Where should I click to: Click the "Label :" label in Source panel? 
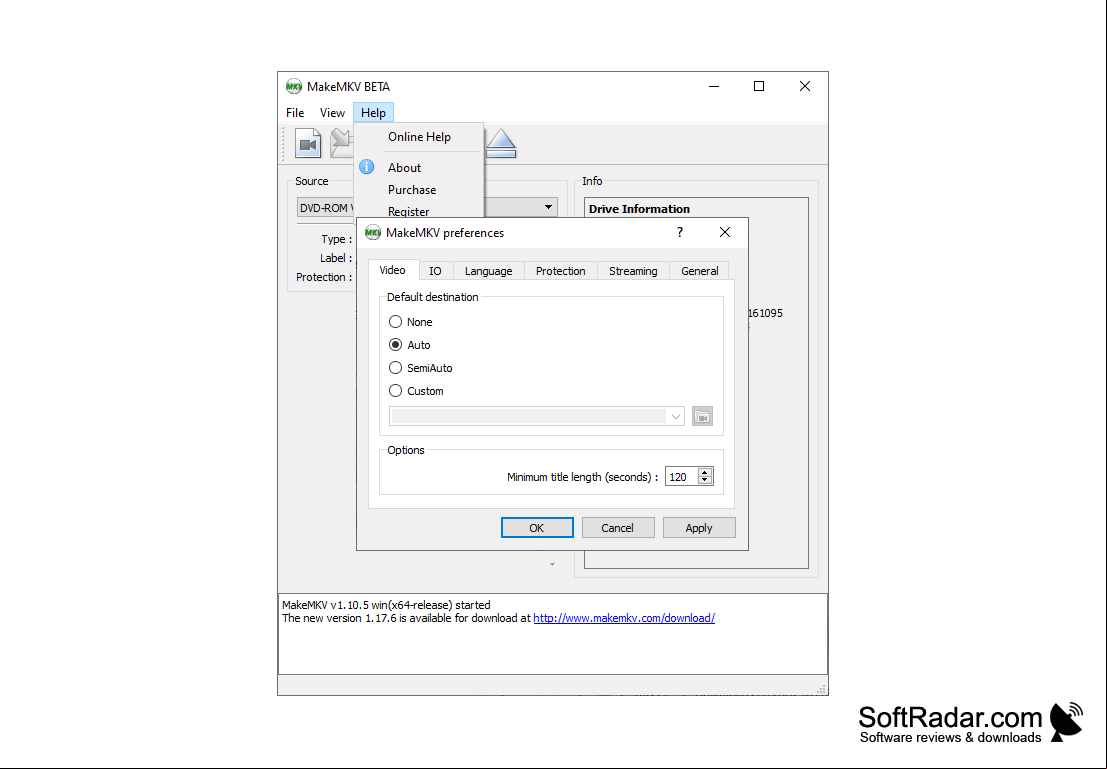[x=336, y=258]
